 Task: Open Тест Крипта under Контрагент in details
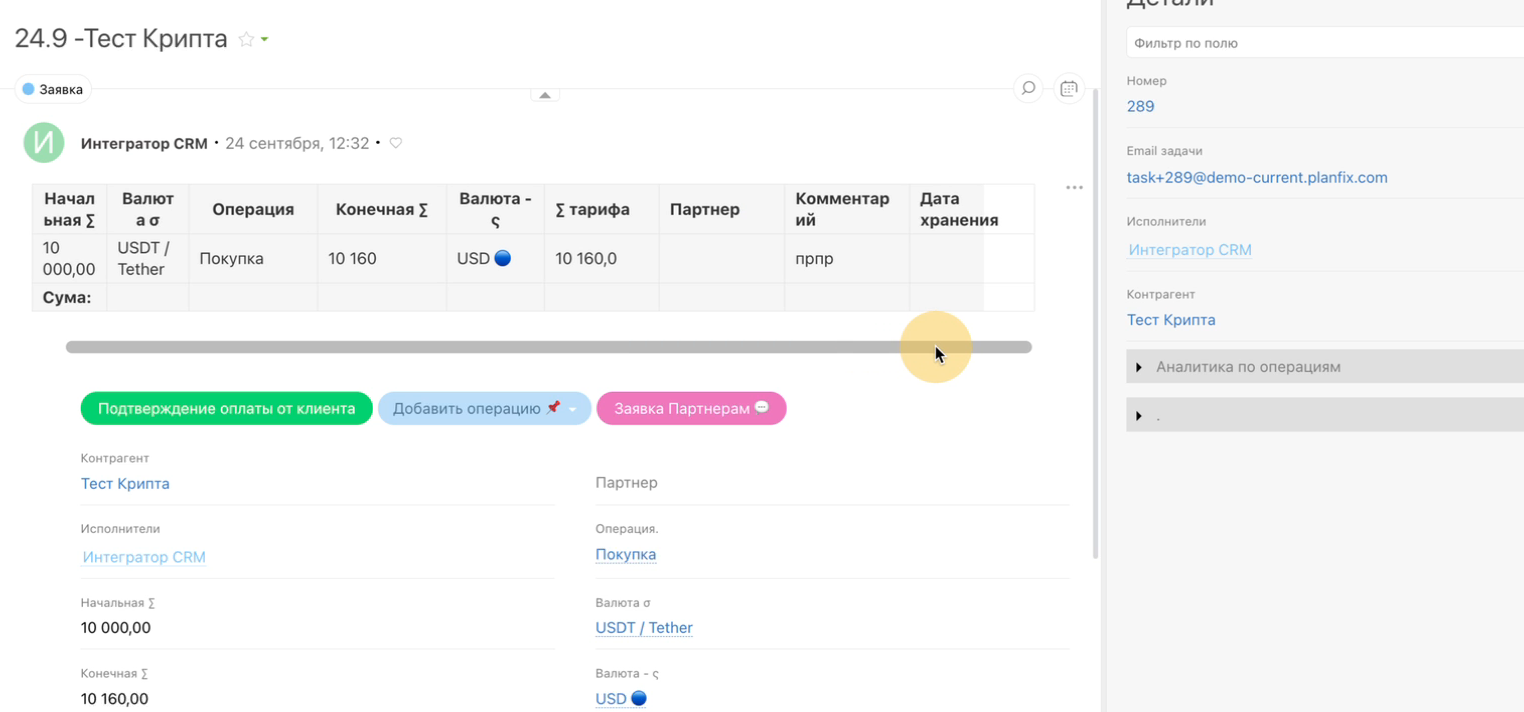[x=1170, y=320]
